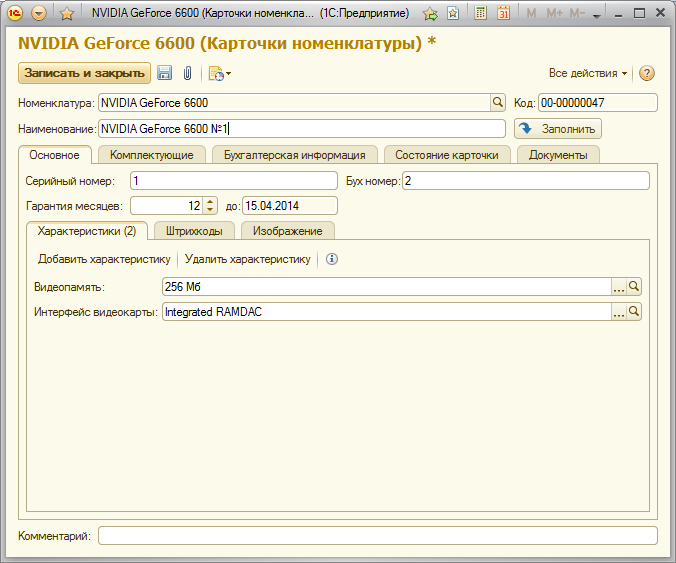Click the Номенклатура input field
This screenshot has width=676, height=563.
tap(294, 103)
